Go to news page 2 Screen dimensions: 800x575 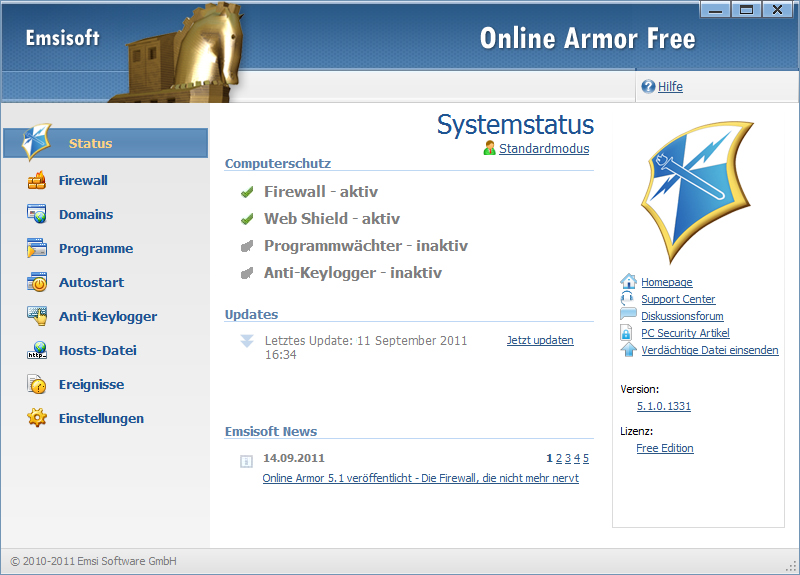(x=559, y=458)
